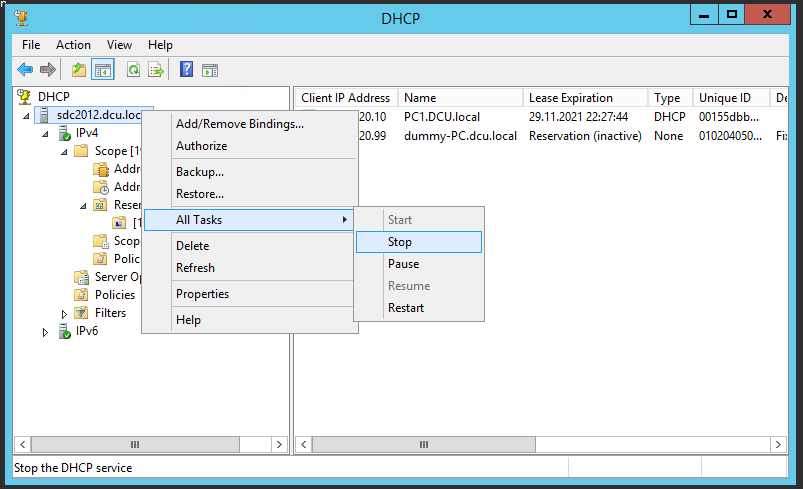
Task: Click Authorize in the context menu
Action: (x=201, y=146)
